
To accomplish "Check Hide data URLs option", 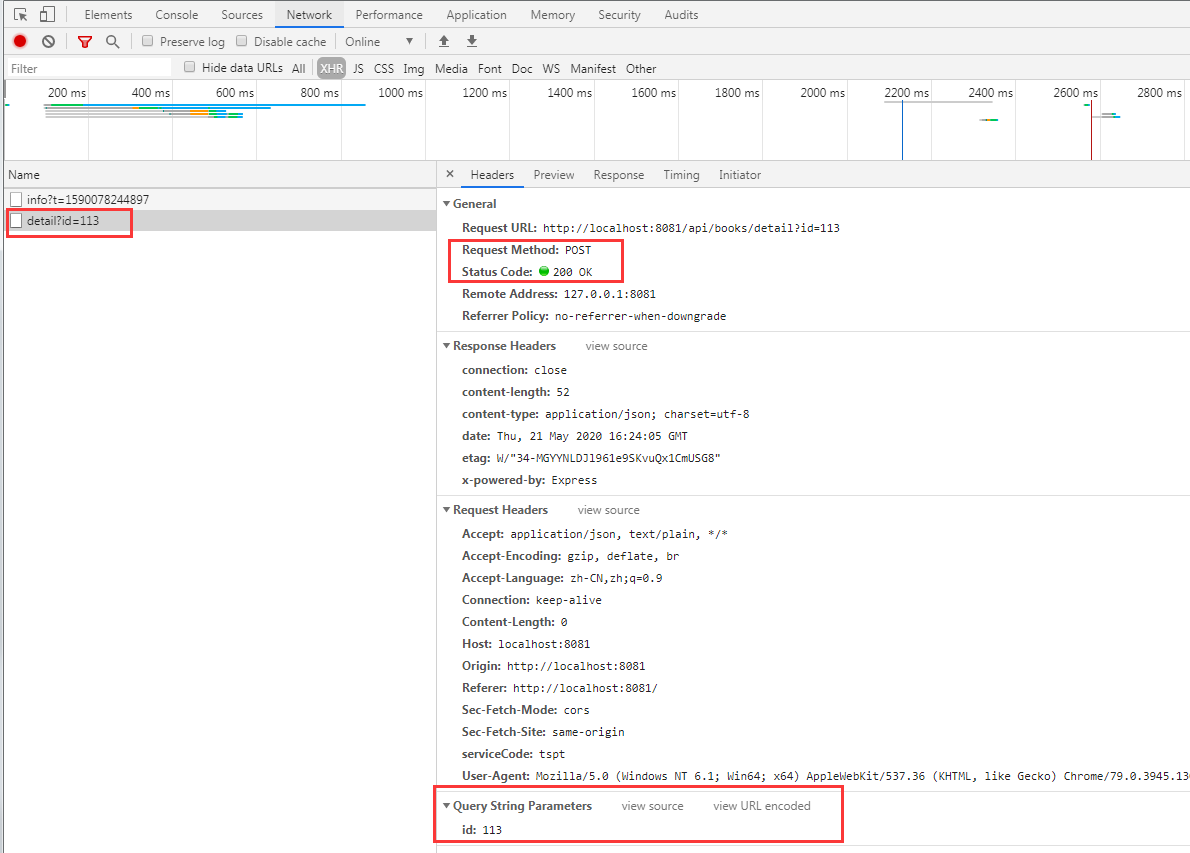I will click(190, 67).
